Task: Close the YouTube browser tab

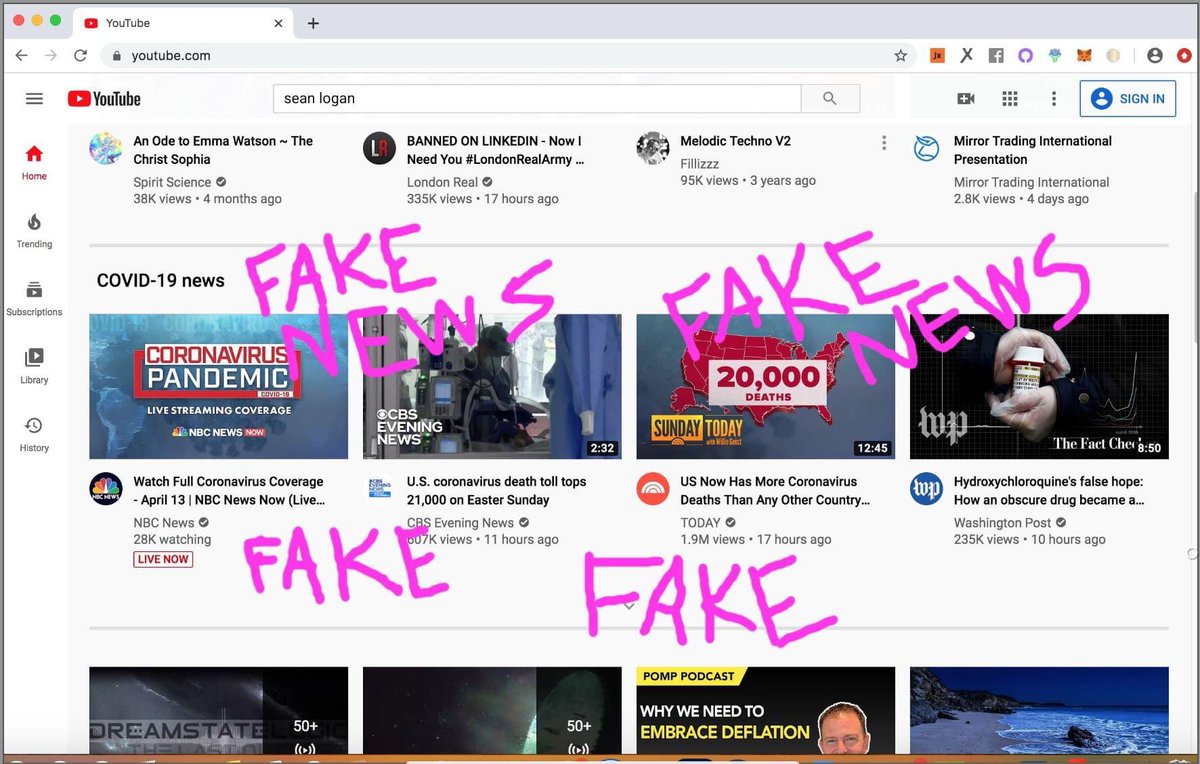Action: point(278,23)
